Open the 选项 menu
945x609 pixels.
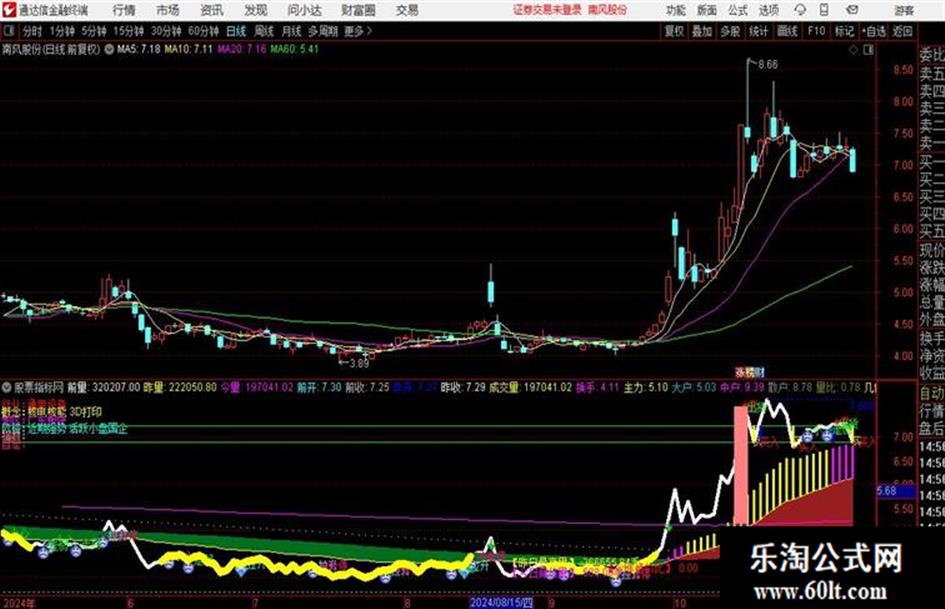point(768,10)
